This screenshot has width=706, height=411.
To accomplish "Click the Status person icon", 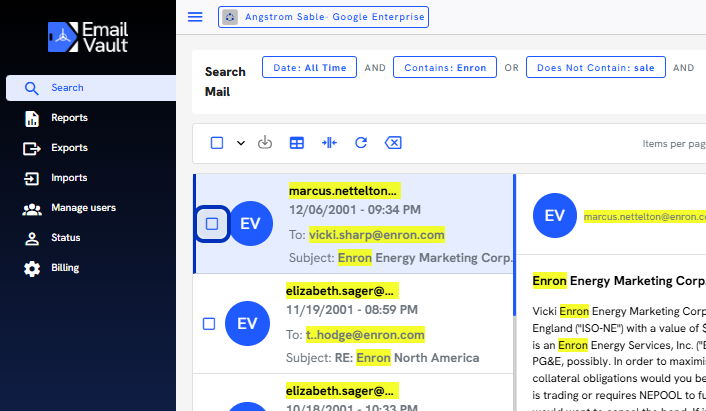I will click(x=32, y=239).
